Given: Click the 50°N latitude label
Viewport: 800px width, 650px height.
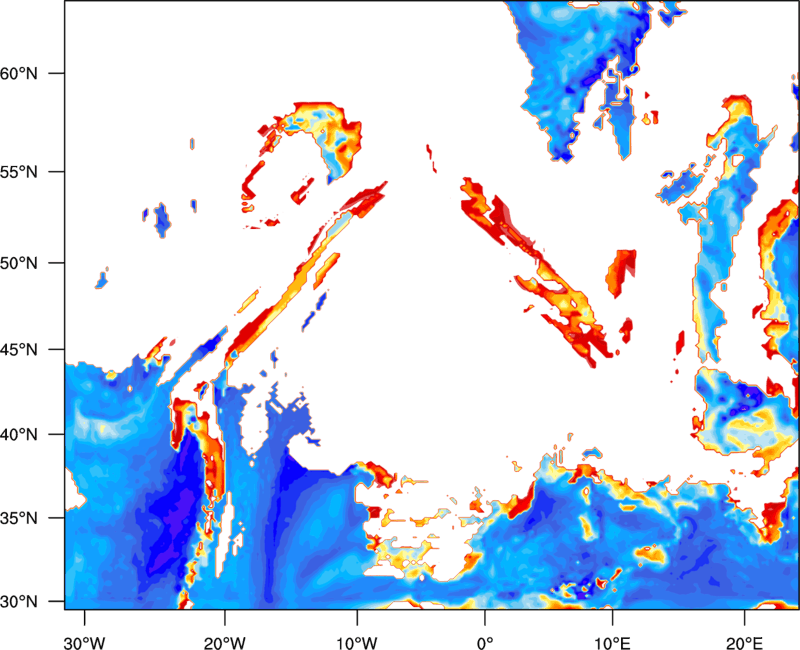Looking at the screenshot, I should coord(18,263).
